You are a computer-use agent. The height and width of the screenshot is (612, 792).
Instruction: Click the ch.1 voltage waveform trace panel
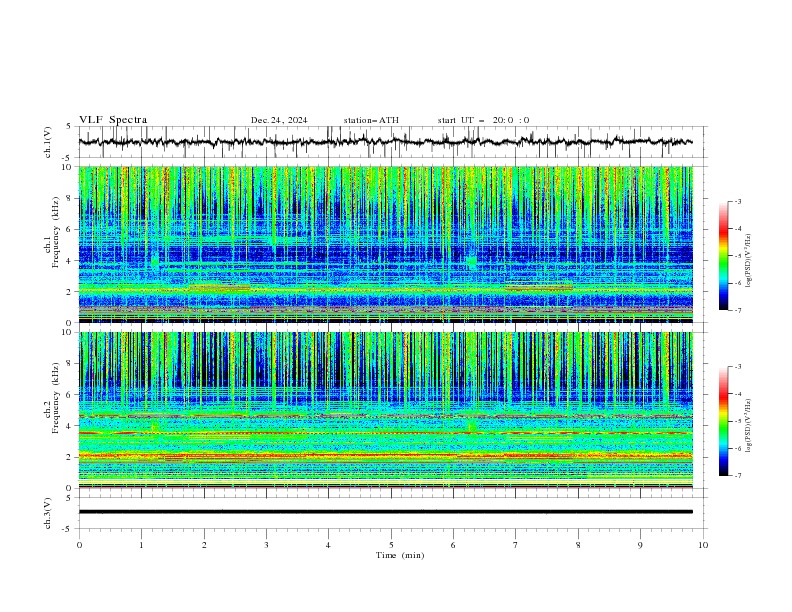coord(393,142)
